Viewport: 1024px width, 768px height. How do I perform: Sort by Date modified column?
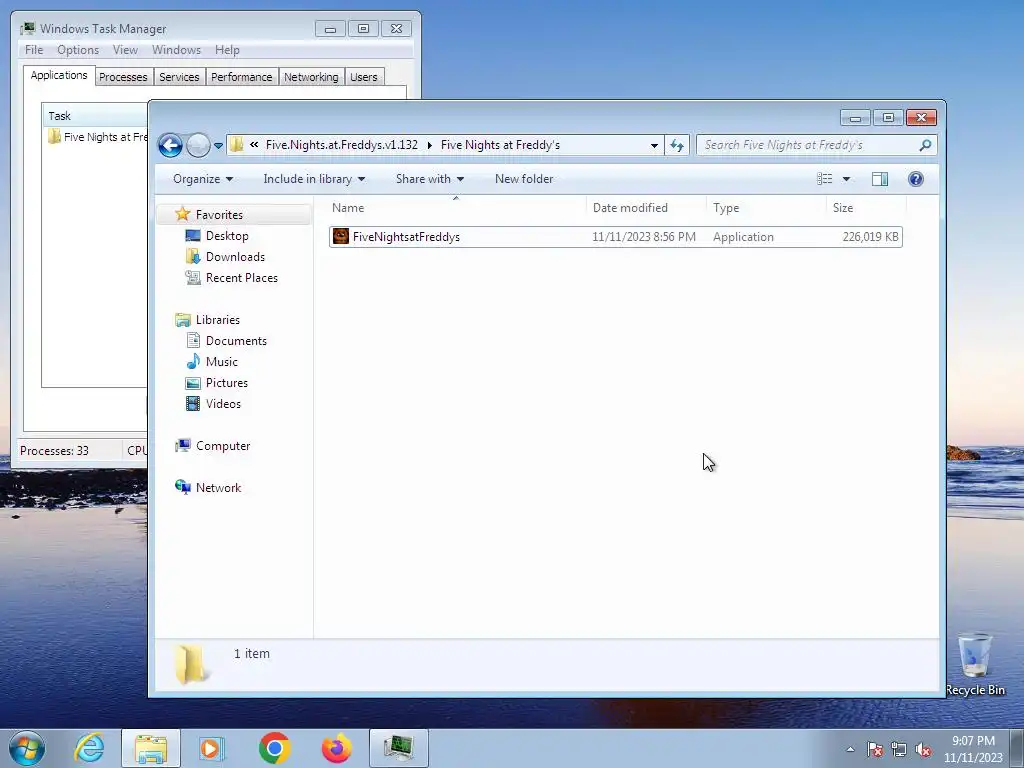[x=646, y=208]
